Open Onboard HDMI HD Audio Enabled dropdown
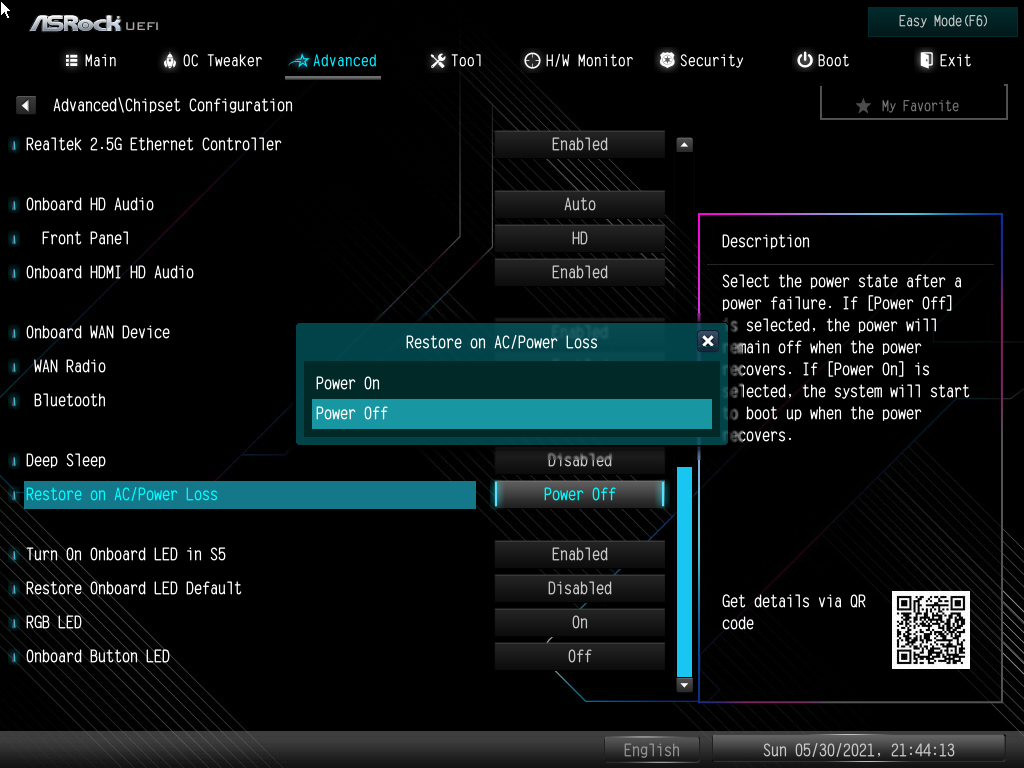This screenshot has height=768, width=1024. click(579, 272)
